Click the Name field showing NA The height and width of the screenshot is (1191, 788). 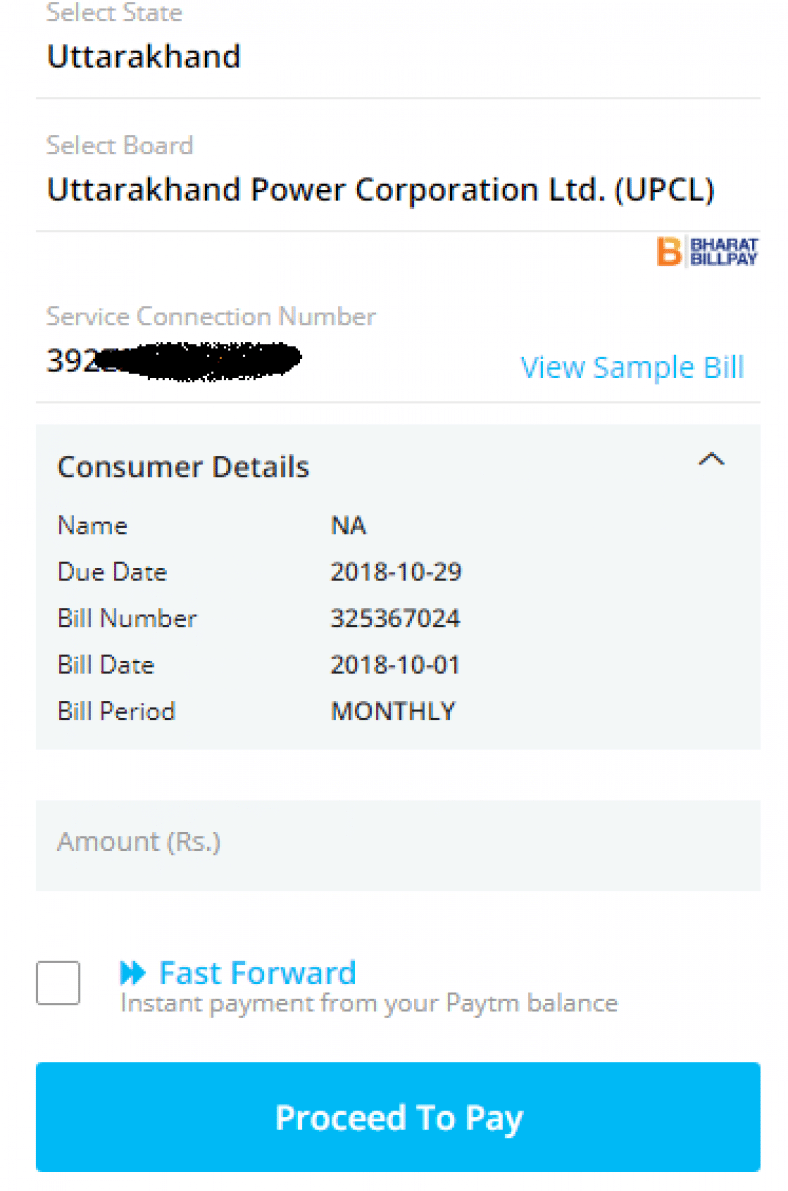tap(349, 525)
